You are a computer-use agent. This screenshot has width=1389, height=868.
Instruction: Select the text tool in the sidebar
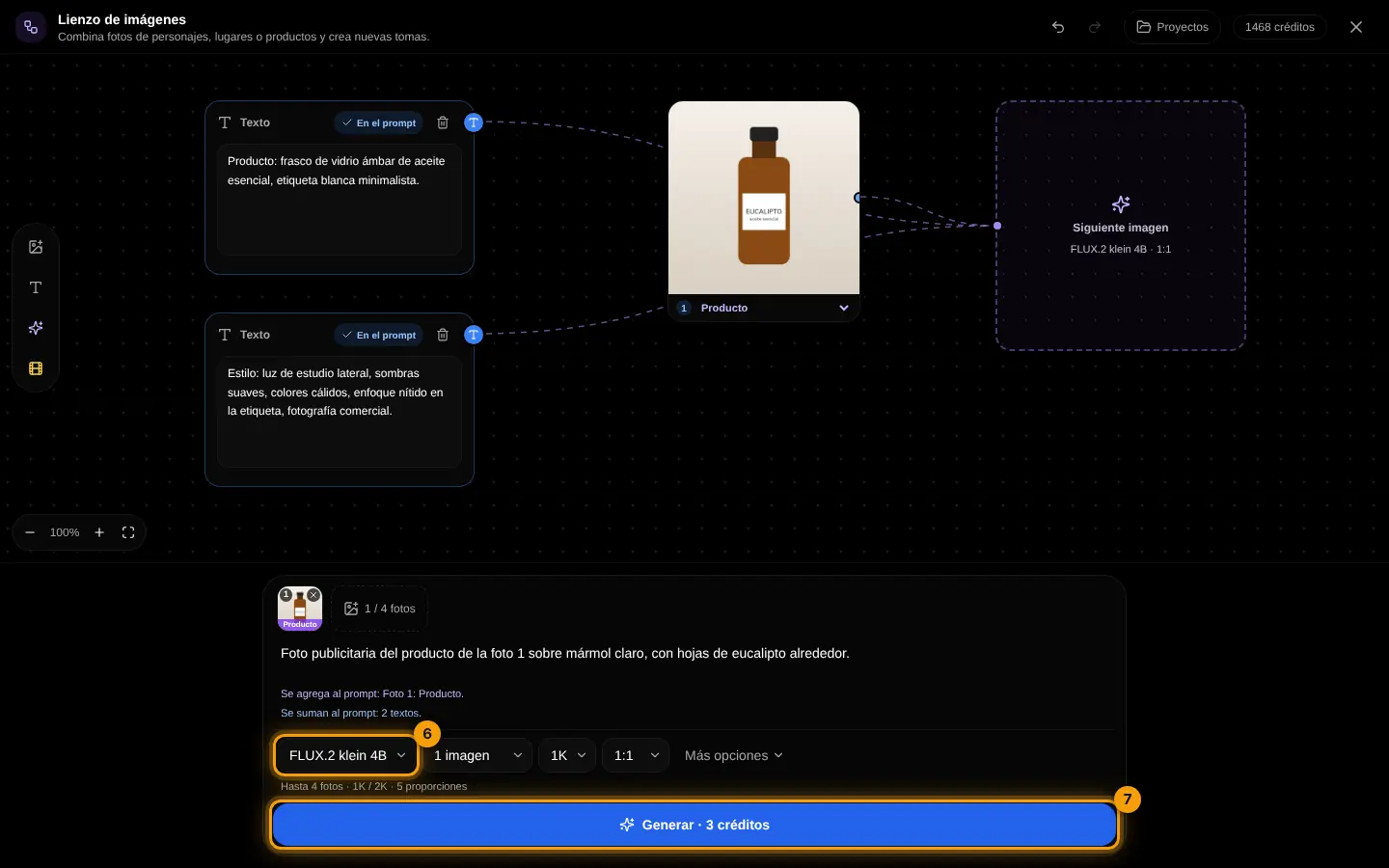[36, 287]
